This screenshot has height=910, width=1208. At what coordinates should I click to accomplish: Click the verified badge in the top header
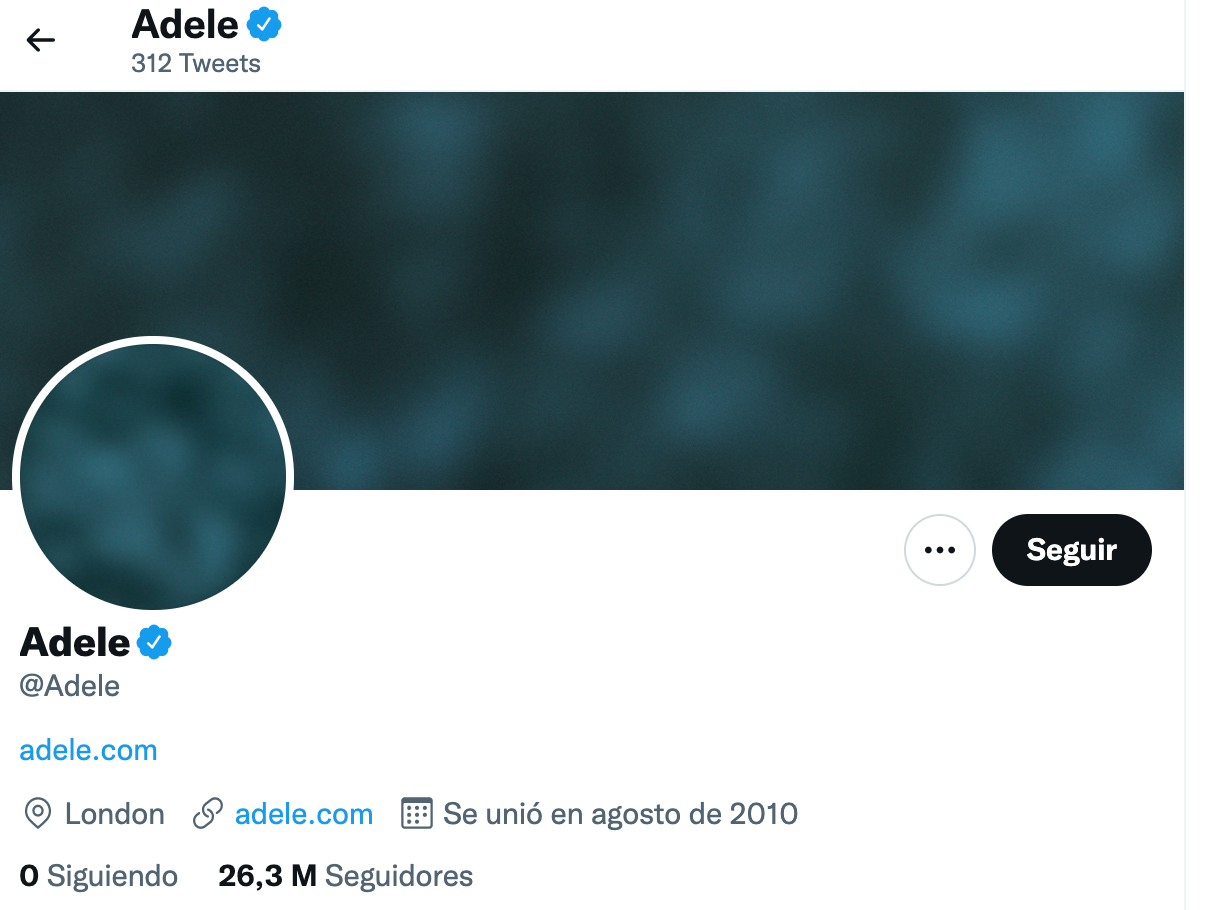tap(264, 24)
